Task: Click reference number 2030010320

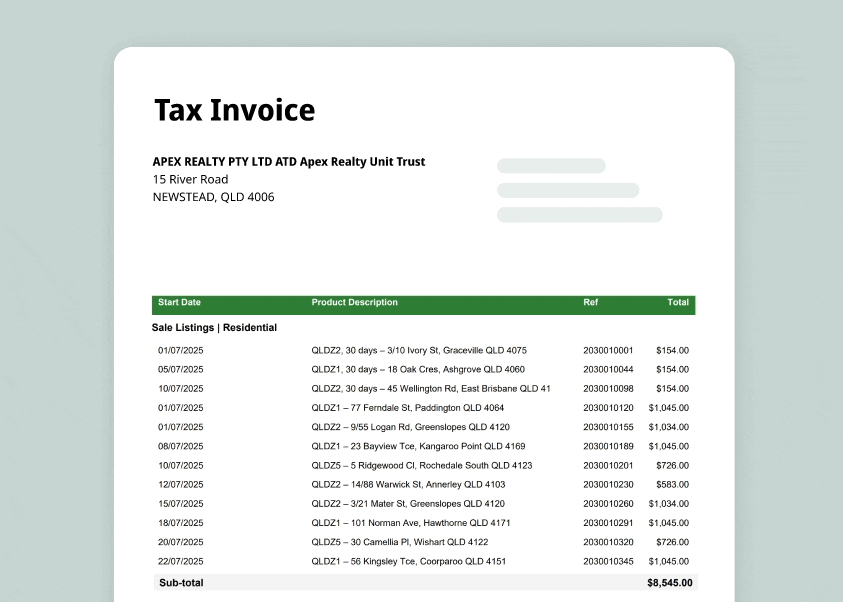Action: pos(608,542)
